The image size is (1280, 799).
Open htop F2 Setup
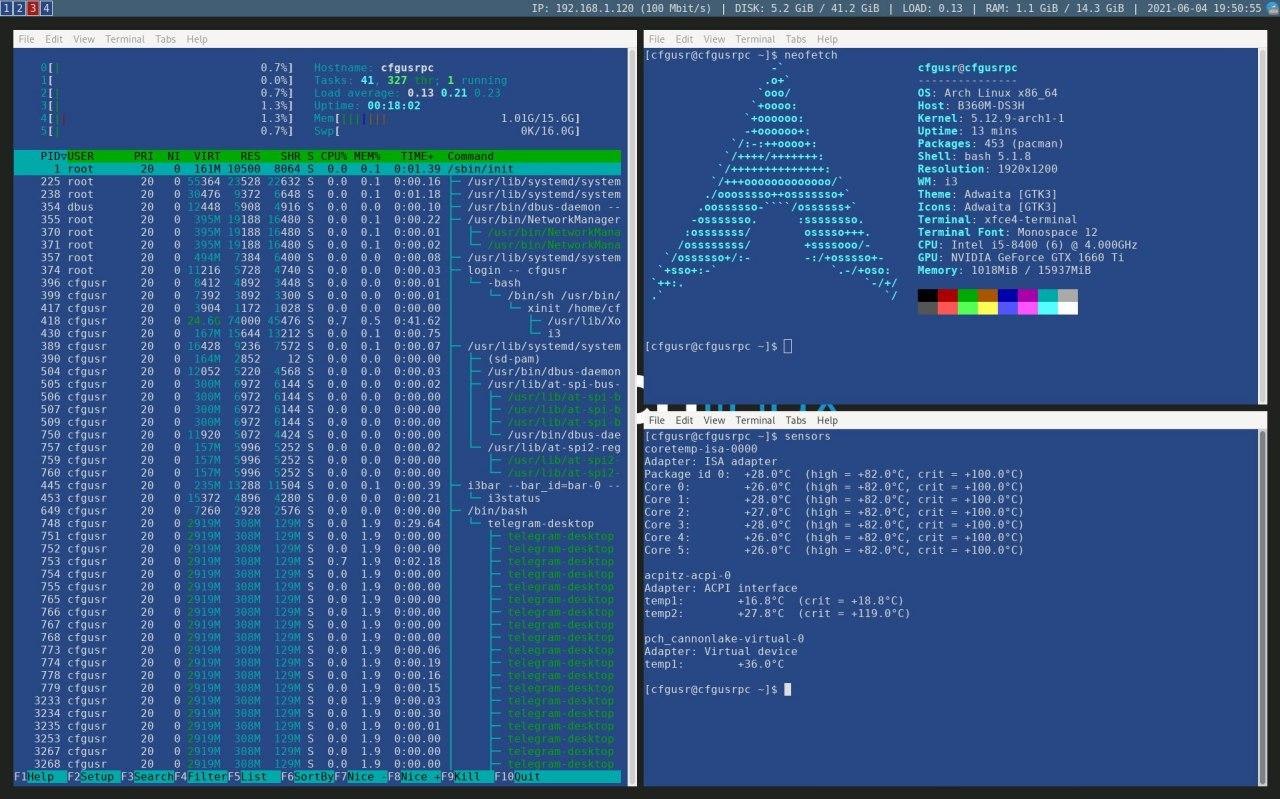pyautogui.click(x=94, y=777)
